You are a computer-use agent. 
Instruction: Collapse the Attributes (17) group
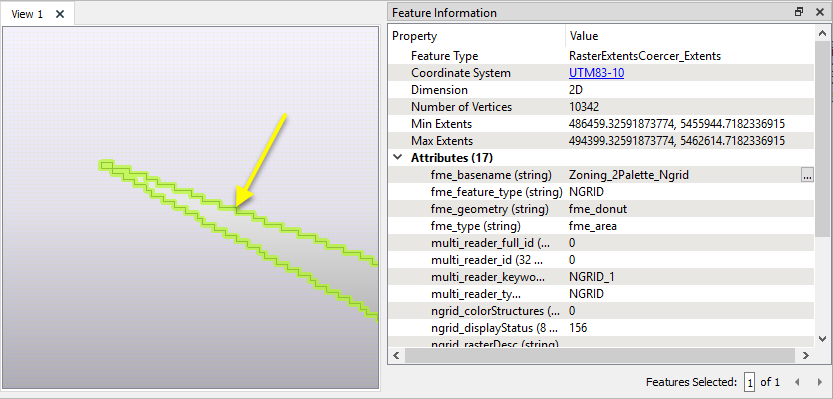(x=396, y=158)
